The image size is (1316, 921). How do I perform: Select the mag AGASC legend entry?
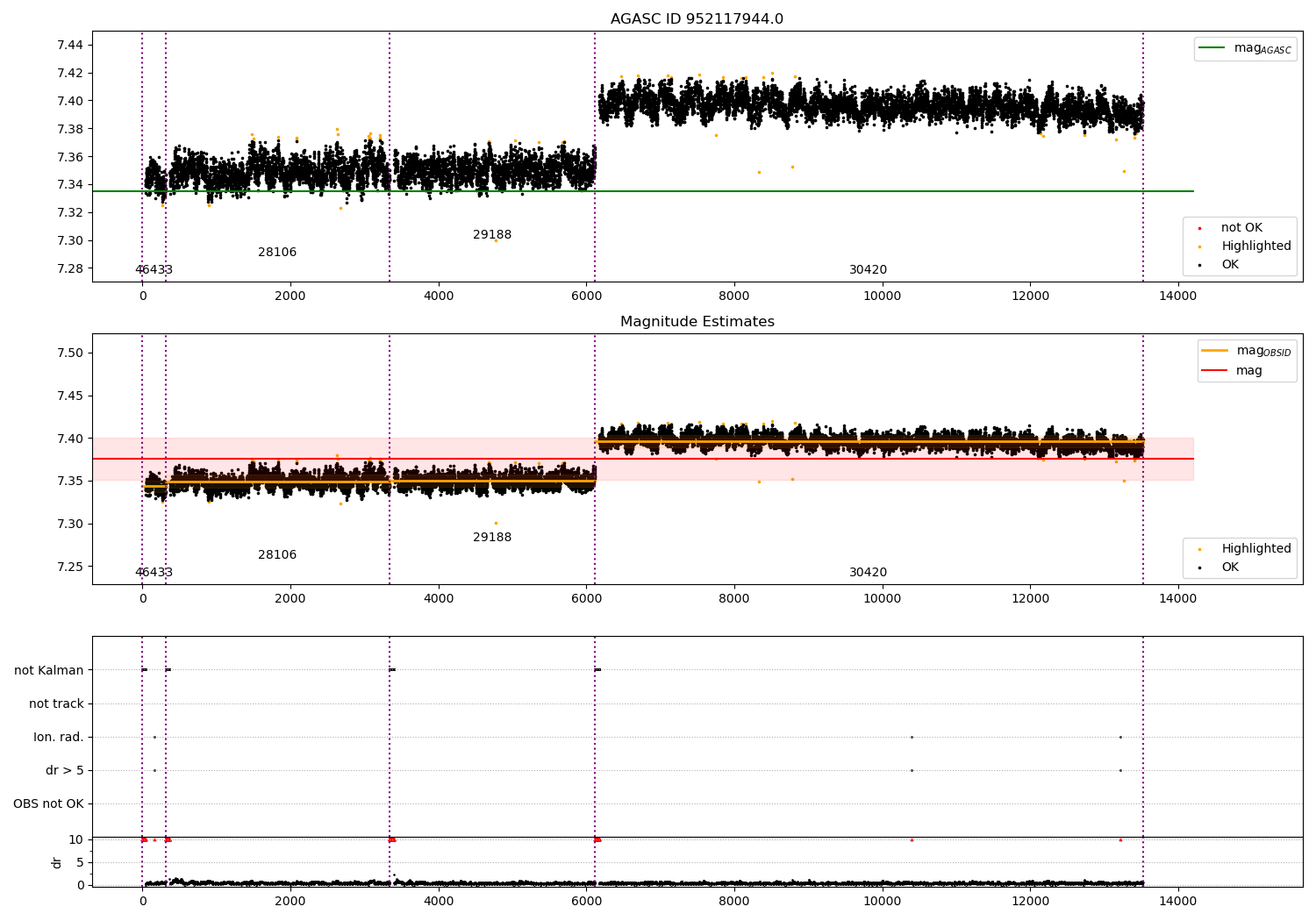tap(1245, 48)
